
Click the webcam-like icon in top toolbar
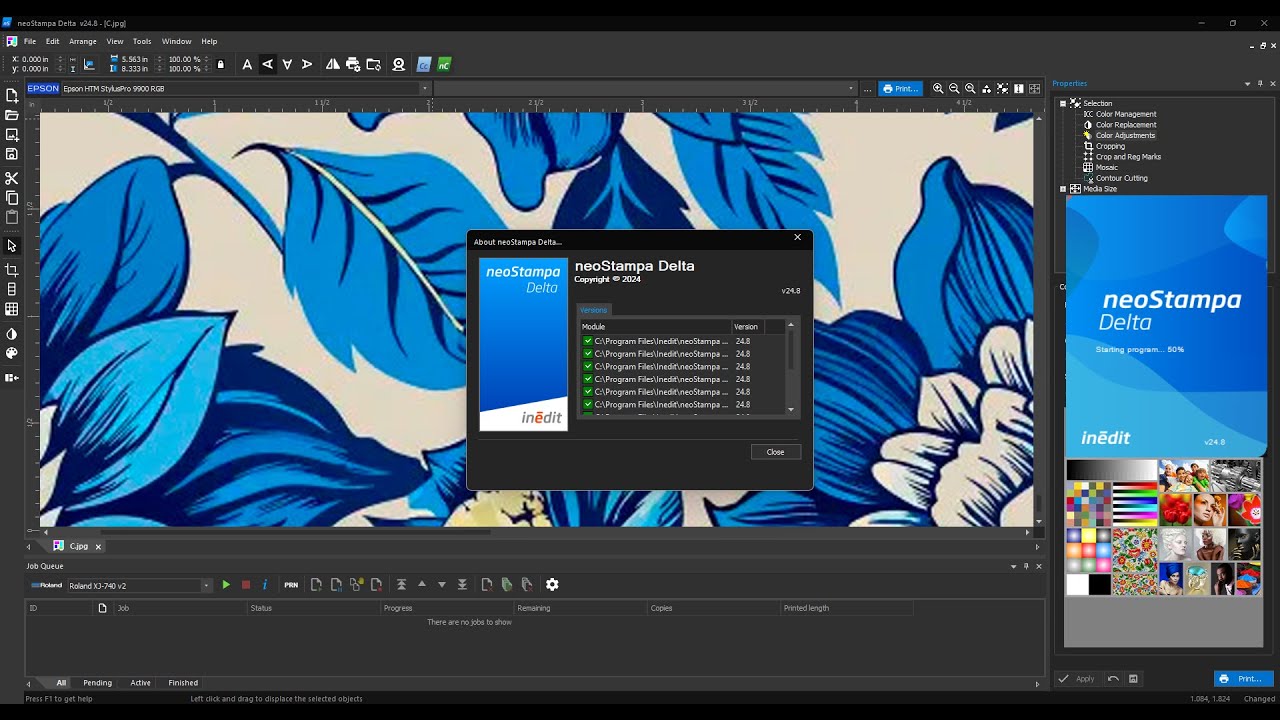[399, 64]
